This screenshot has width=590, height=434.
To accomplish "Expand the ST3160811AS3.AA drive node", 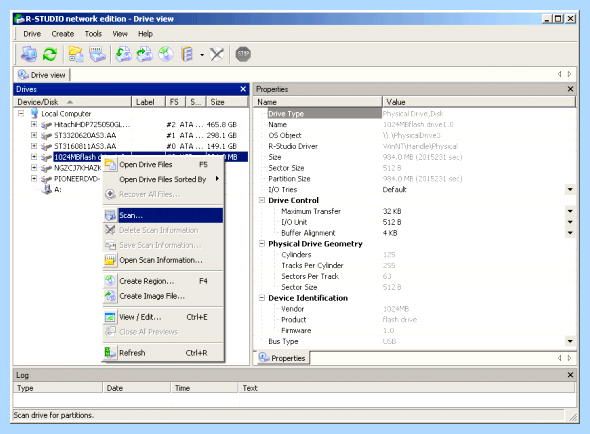I will [x=34, y=146].
